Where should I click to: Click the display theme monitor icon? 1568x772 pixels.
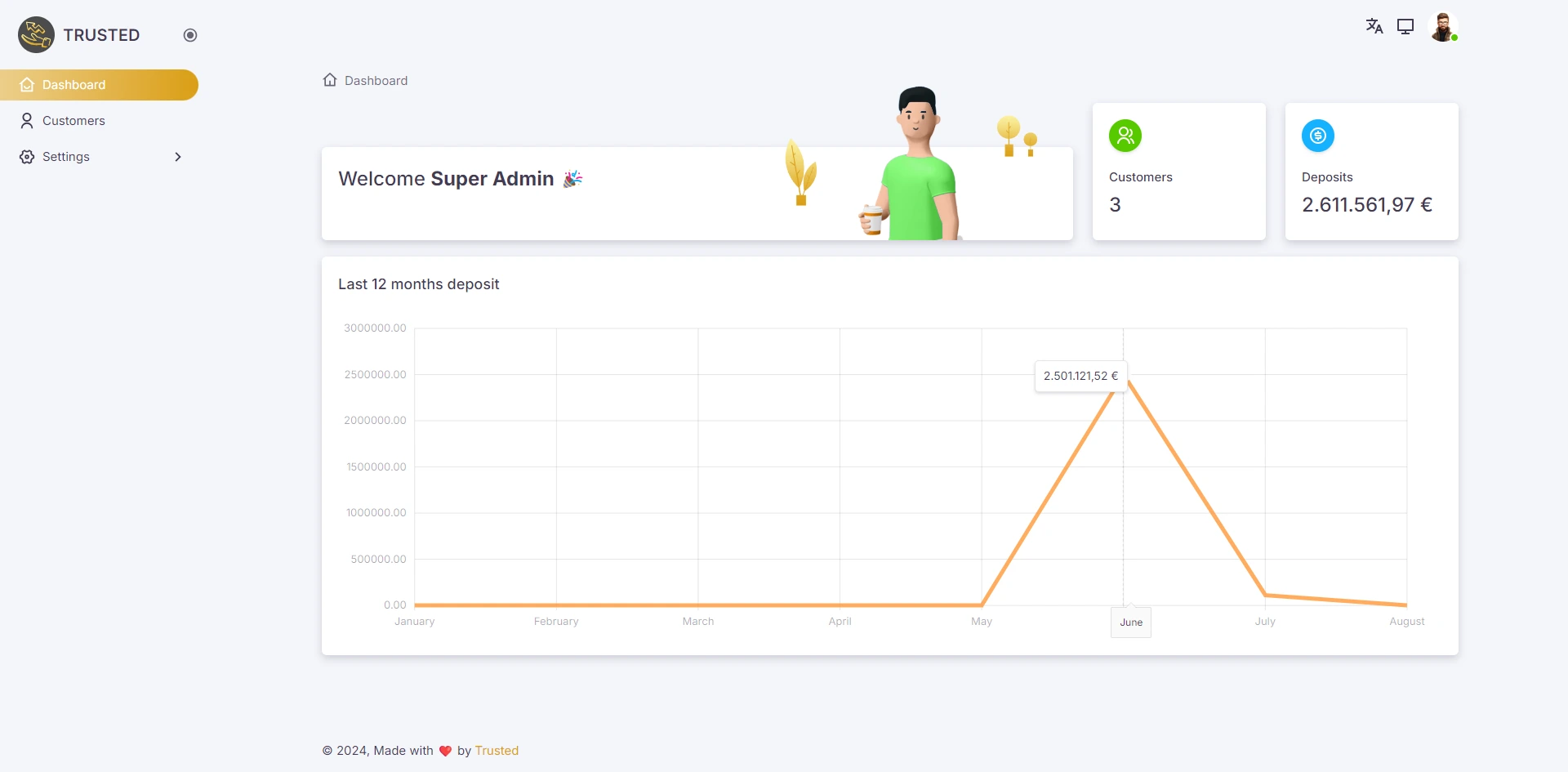[x=1405, y=26]
